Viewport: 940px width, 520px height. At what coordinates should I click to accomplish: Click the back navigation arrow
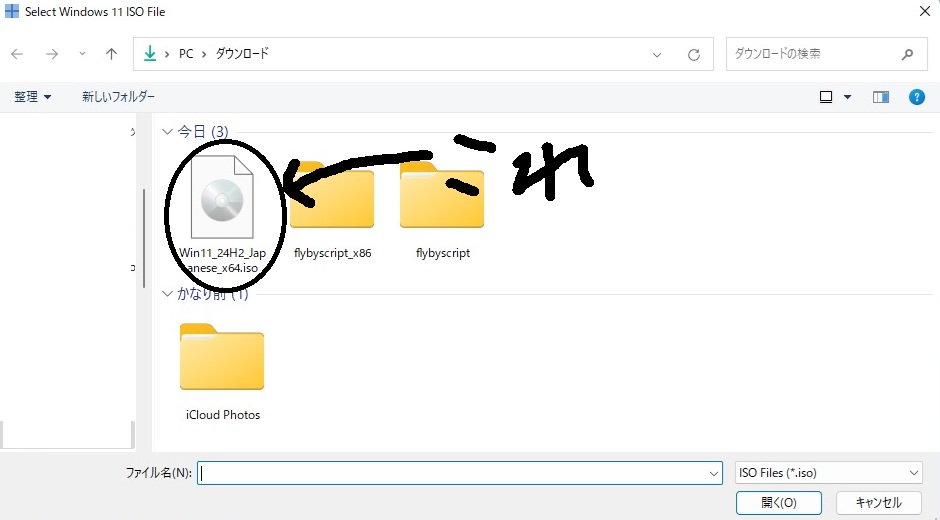pyautogui.click(x=18, y=54)
